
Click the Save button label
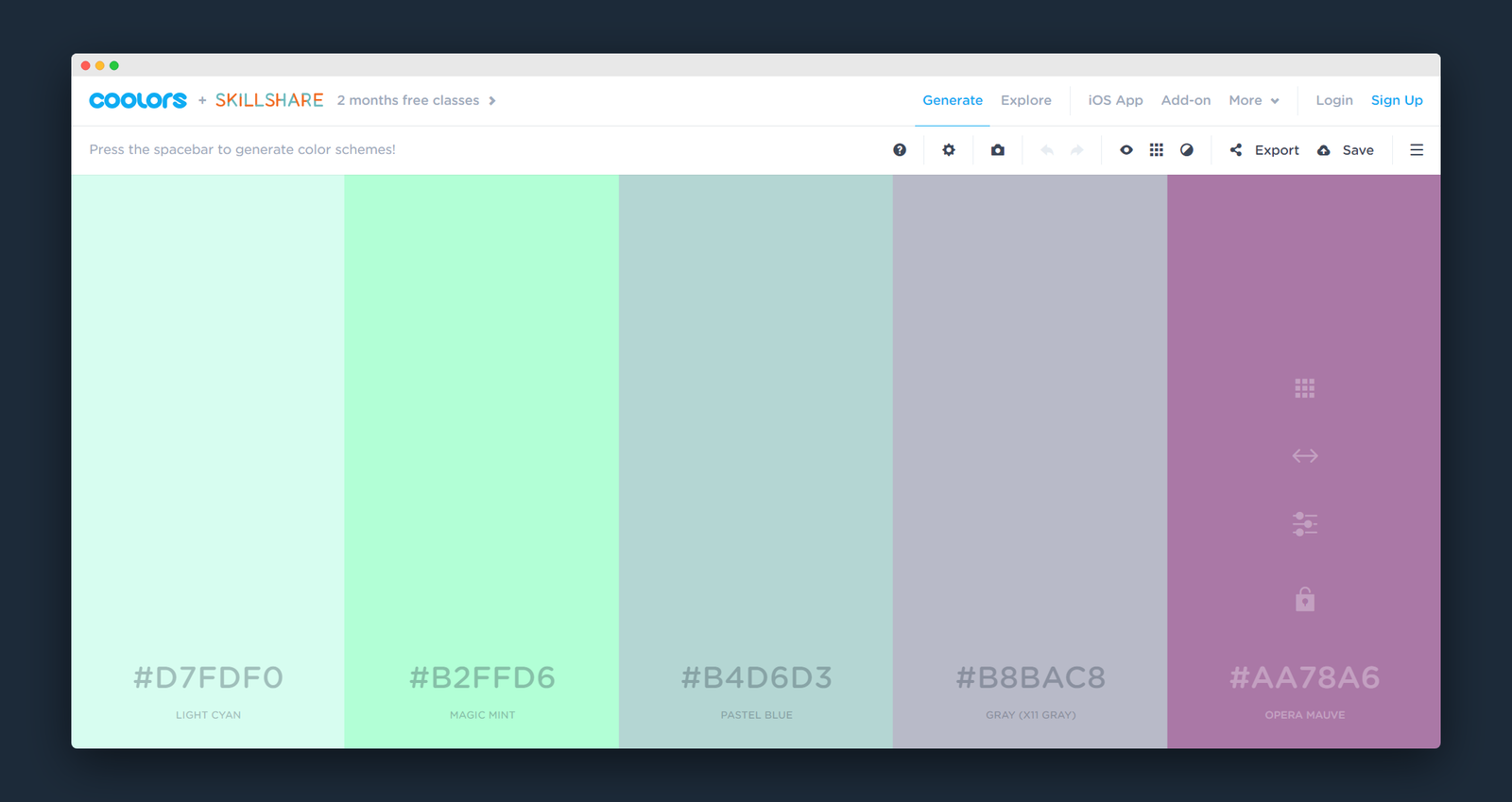point(1358,150)
